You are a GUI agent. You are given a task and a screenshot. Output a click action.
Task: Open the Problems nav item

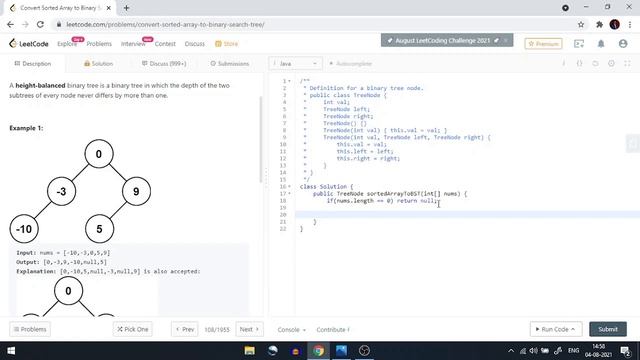(99, 44)
